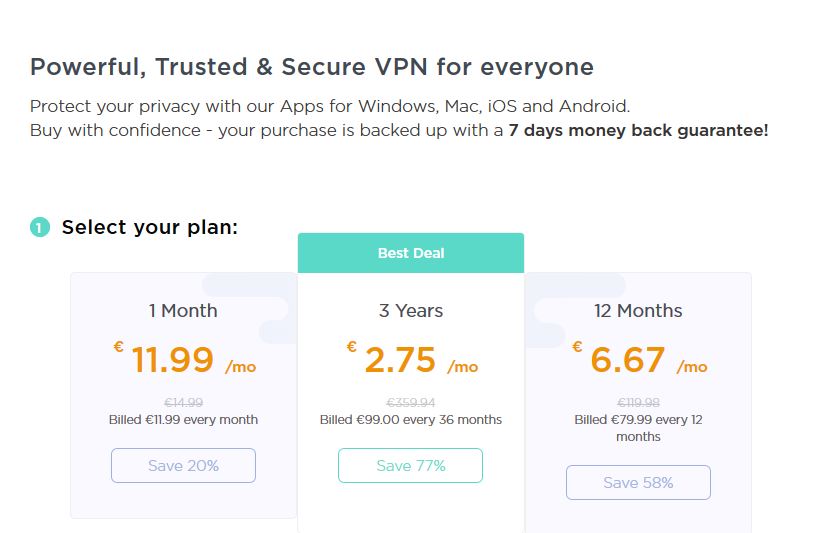The width and height of the screenshot is (820, 533).
Task: Click the €2.75 /mo price
Action: tap(412, 358)
